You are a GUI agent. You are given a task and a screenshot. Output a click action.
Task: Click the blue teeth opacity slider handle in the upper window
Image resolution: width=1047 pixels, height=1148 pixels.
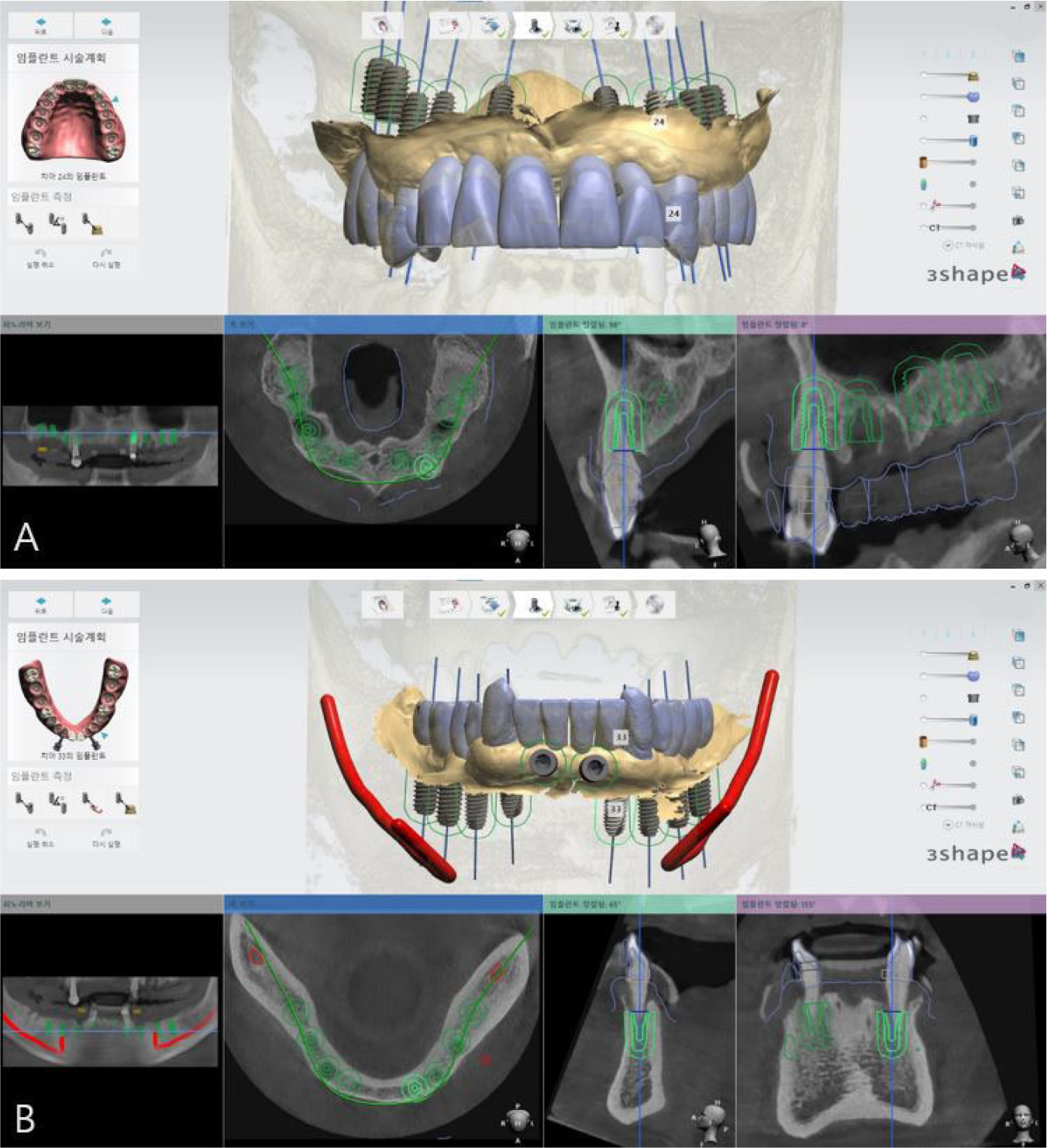(973, 97)
